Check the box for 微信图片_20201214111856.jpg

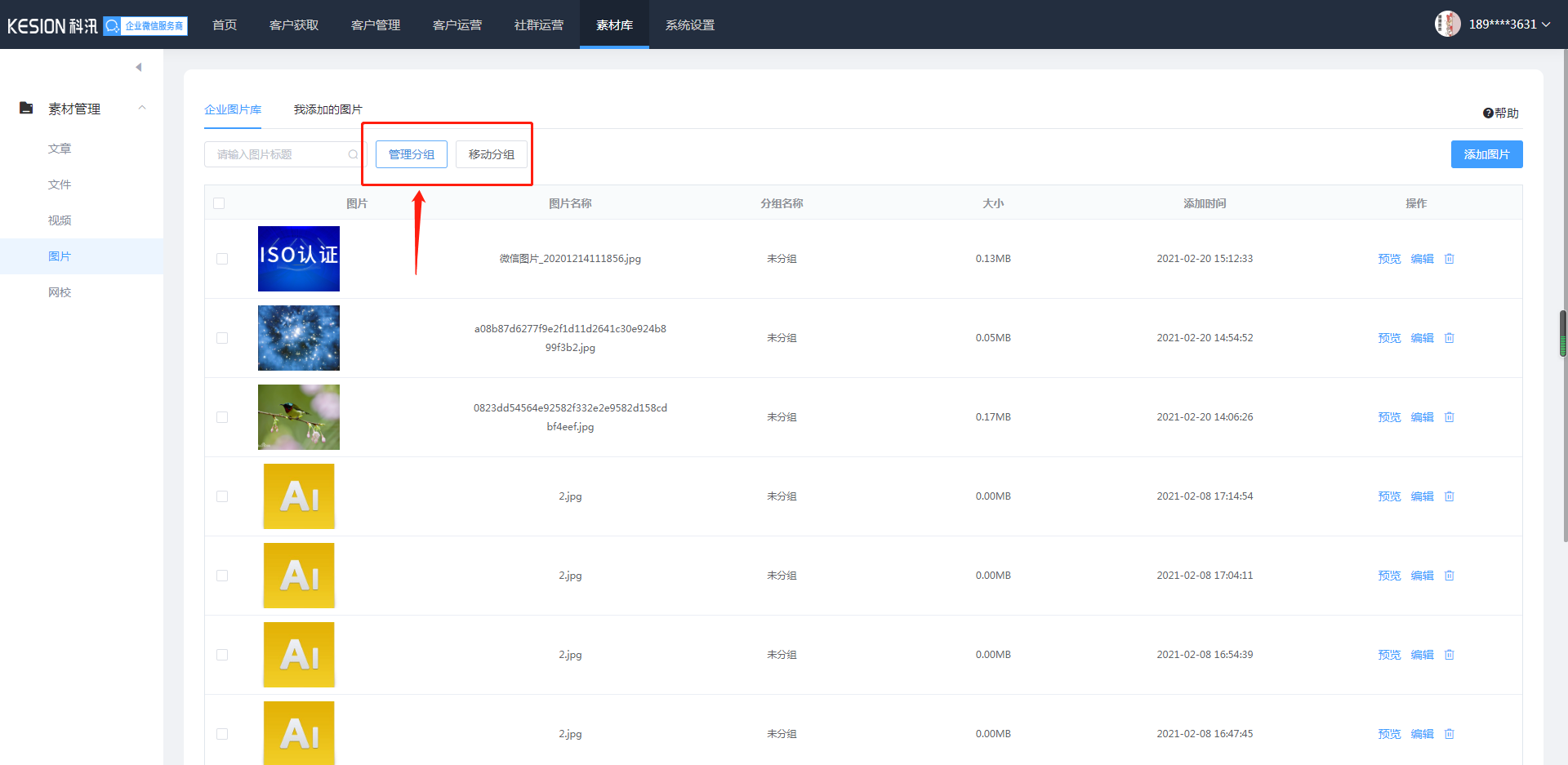(222, 259)
